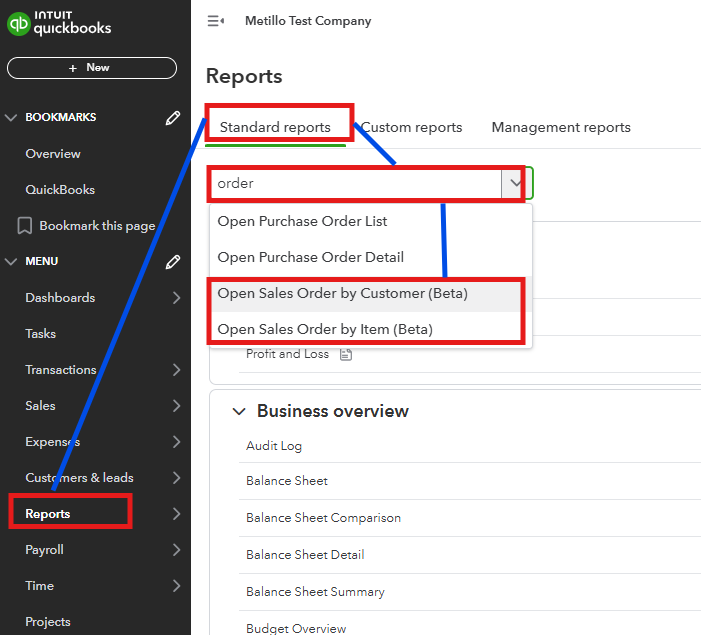
Task: Click the + New button
Action: pyautogui.click(x=91, y=68)
